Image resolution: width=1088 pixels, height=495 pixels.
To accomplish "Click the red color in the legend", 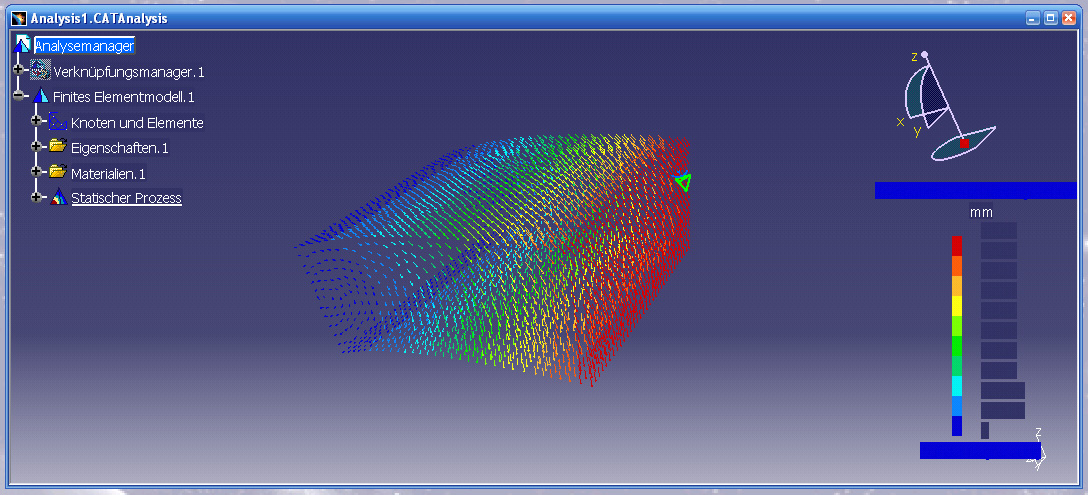I will pyautogui.click(x=957, y=246).
